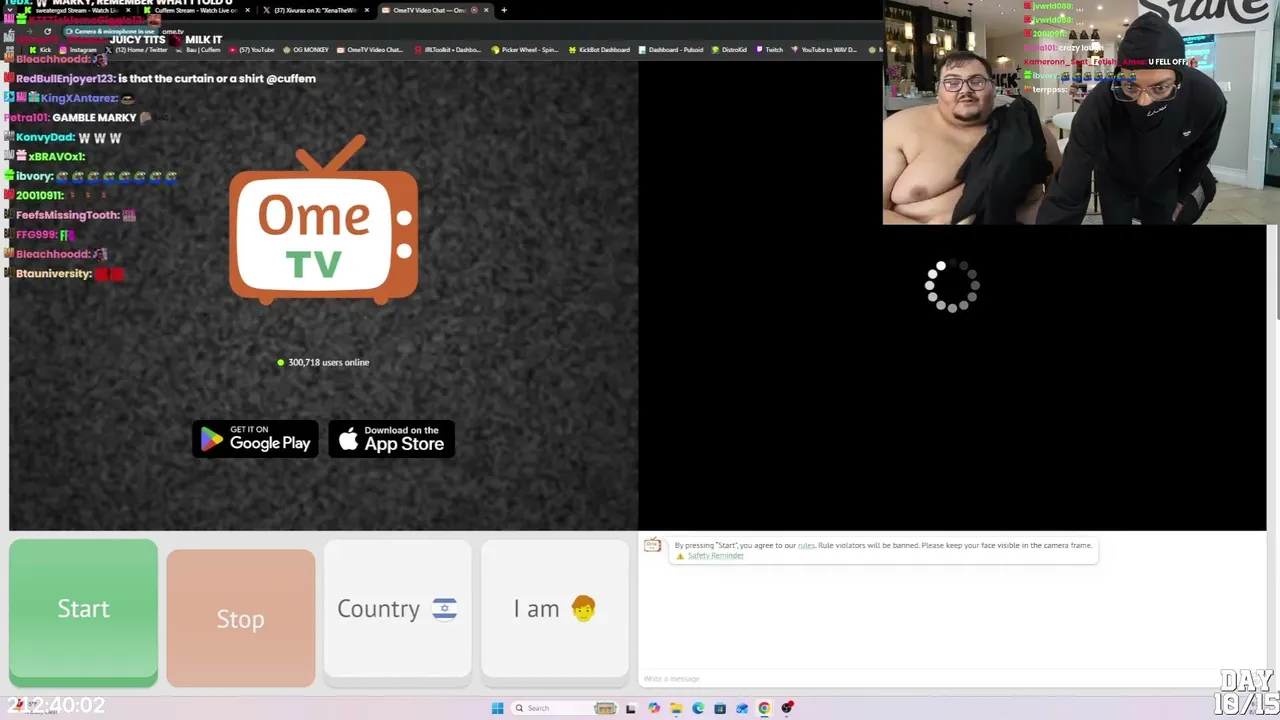This screenshot has height=720, width=1280.
Task: Open the Dashboard - Pulsoid bookmark
Action: click(x=671, y=50)
